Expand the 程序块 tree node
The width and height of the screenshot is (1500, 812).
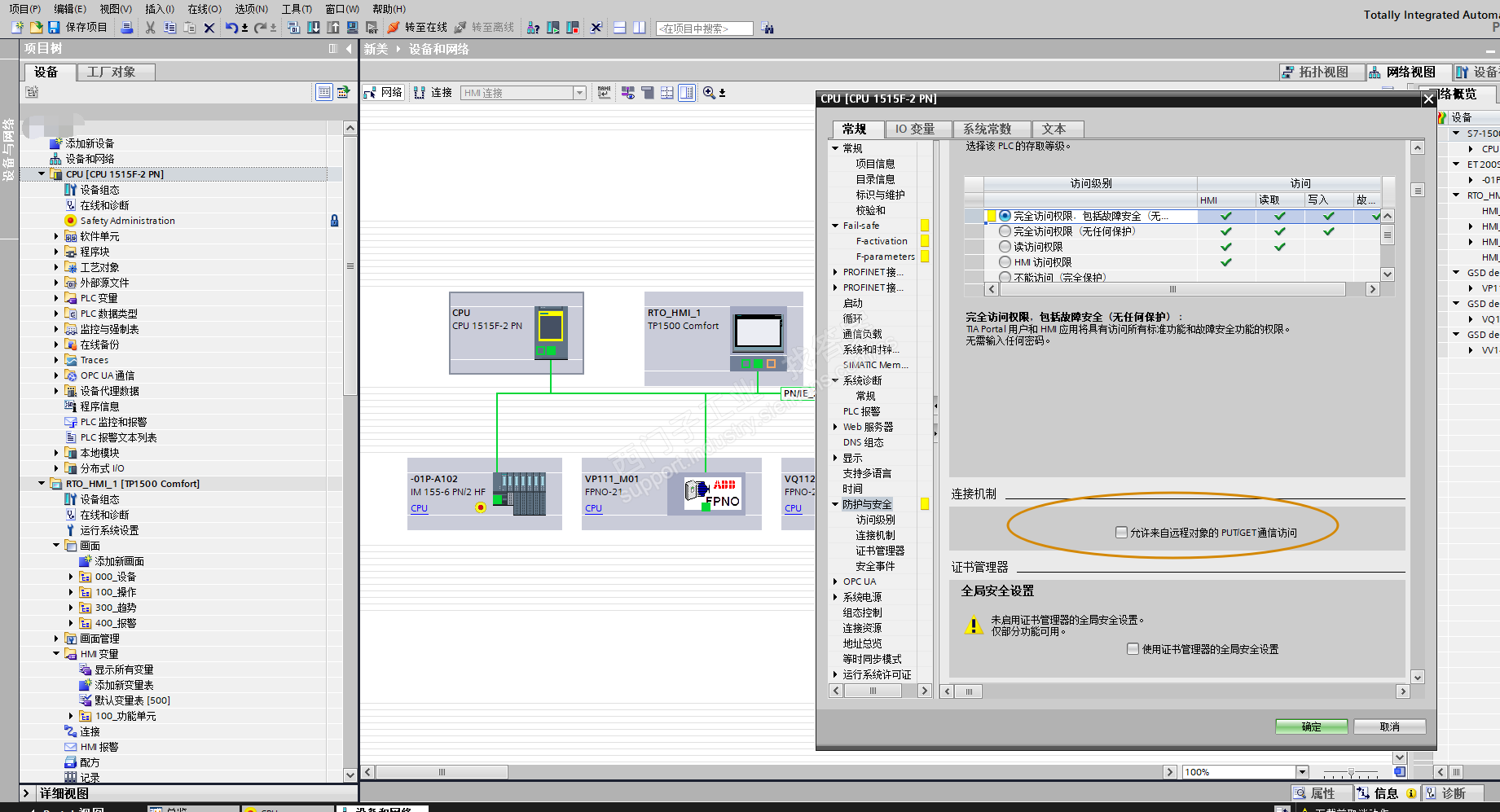[x=56, y=252]
